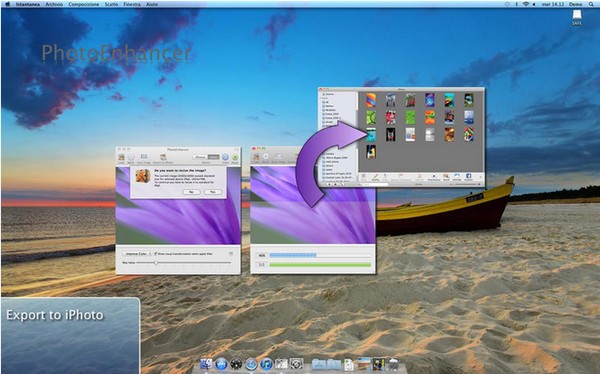Open the Trash in the Dock

pyautogui.click(x=393, y=363)
